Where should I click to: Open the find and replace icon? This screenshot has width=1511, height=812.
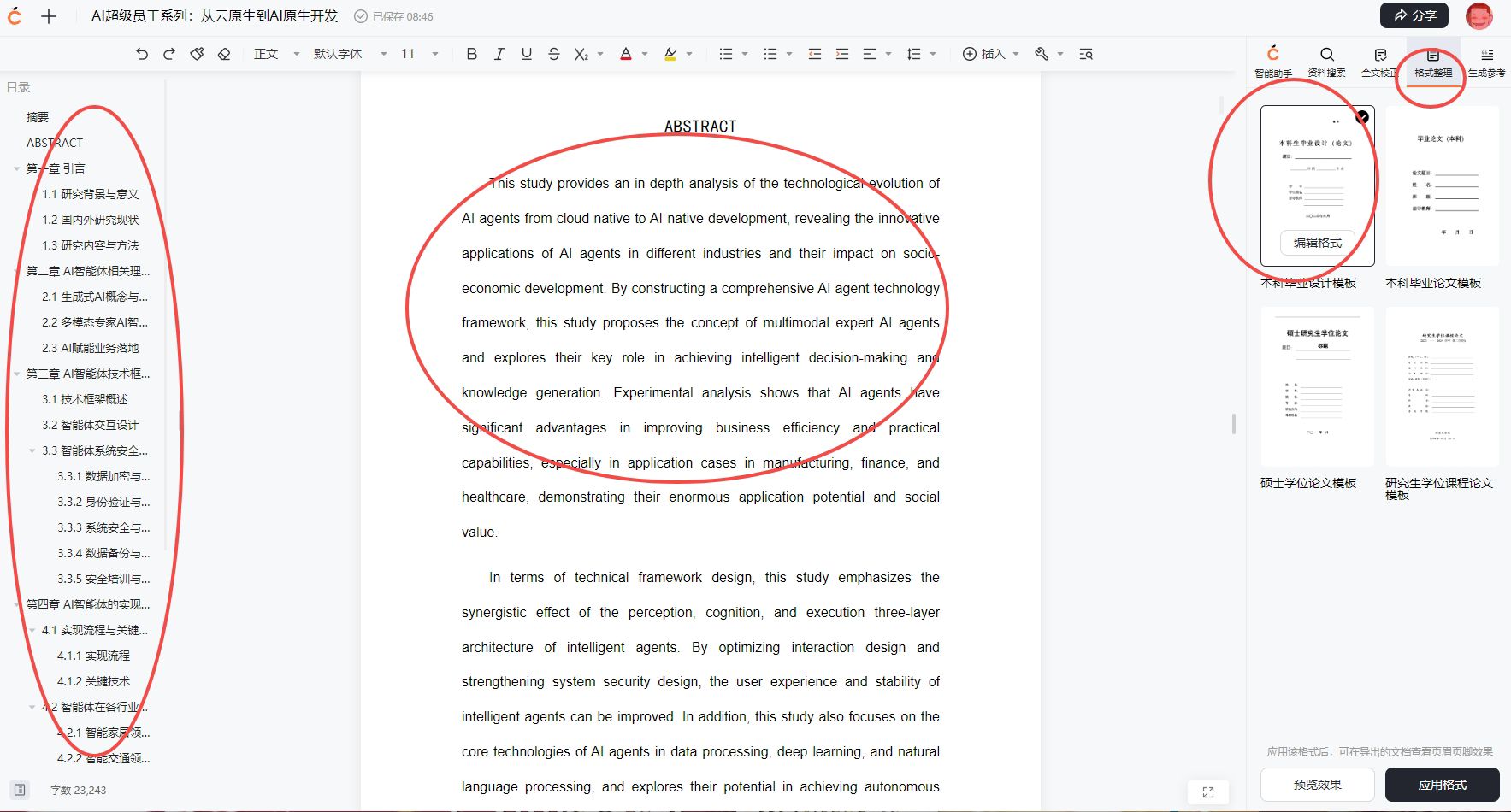point(1086,54)
